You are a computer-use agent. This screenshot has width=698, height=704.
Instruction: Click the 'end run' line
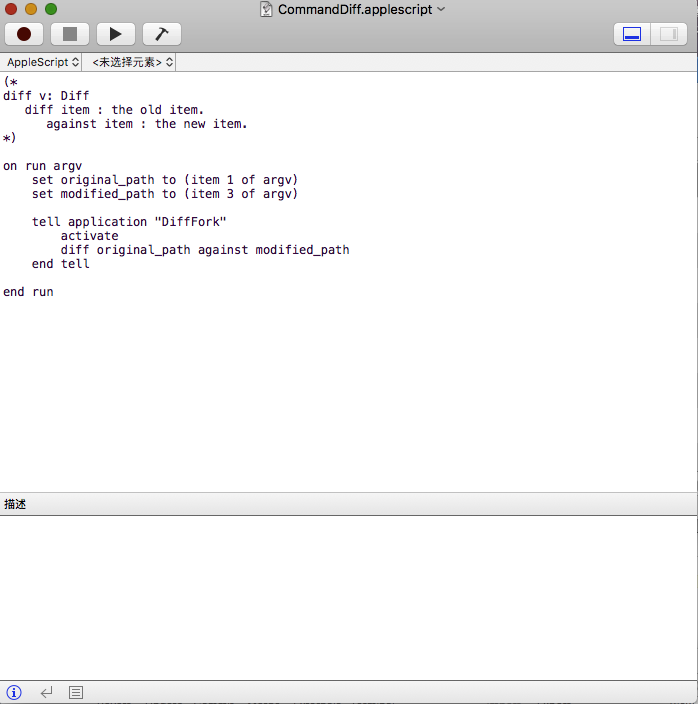[28, 292]
